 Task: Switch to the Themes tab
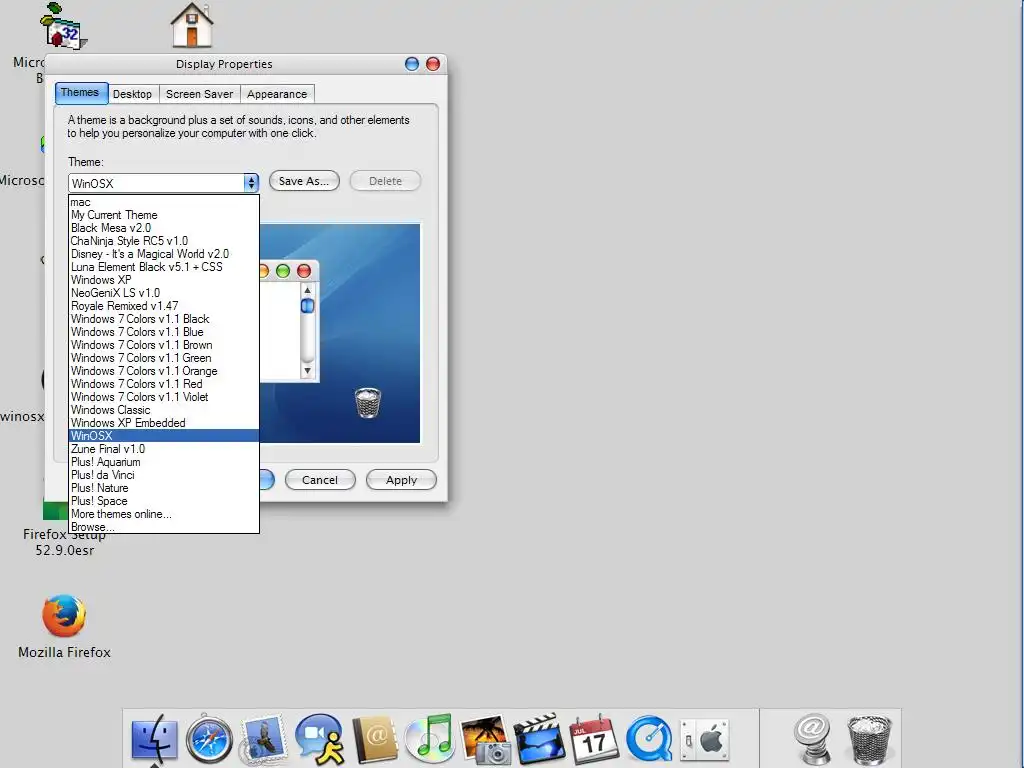pyautogui.click(x=80, y=93)
